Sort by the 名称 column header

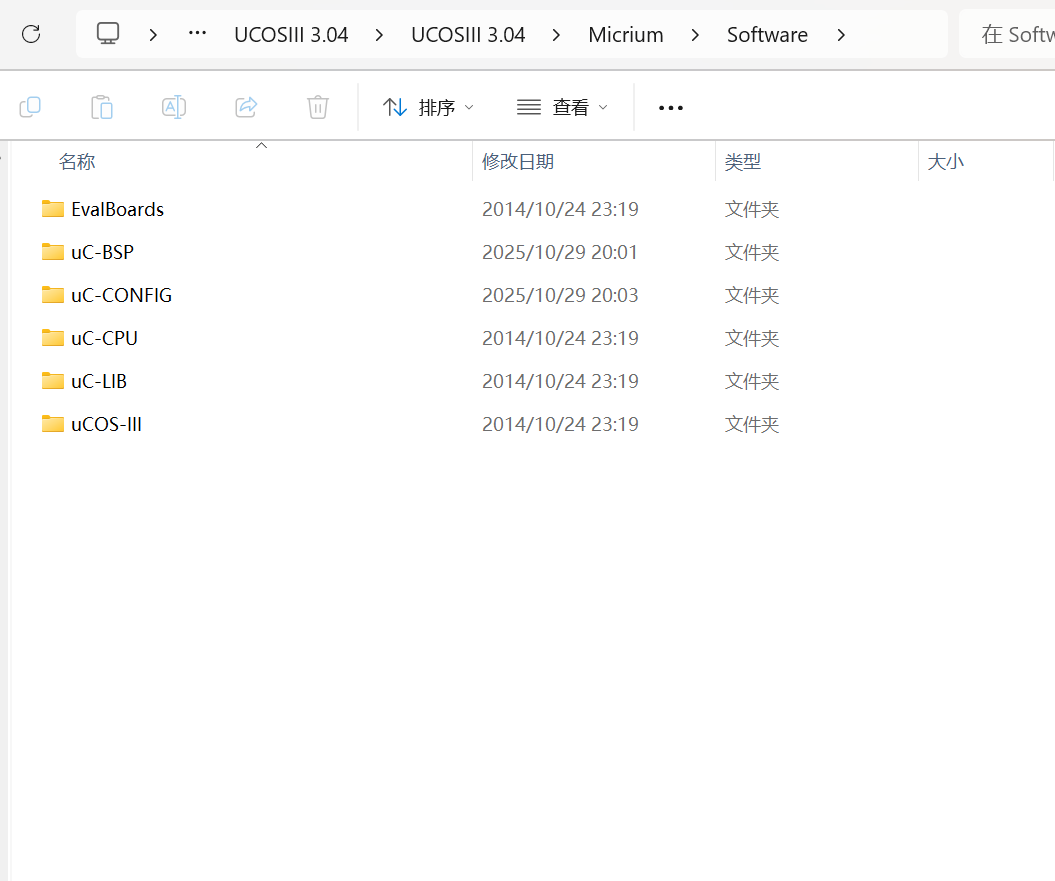(x=77, y=162)
